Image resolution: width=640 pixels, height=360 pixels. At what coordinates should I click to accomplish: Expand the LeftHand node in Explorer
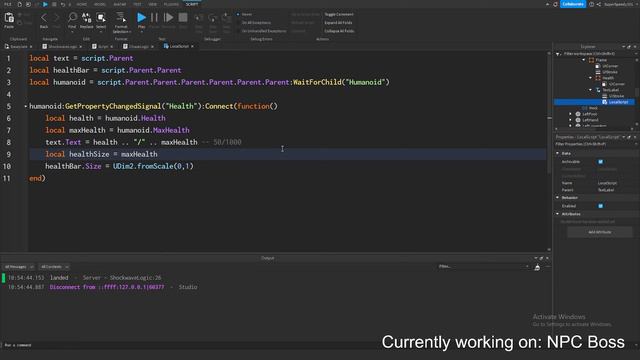click(x=571, y=120)
